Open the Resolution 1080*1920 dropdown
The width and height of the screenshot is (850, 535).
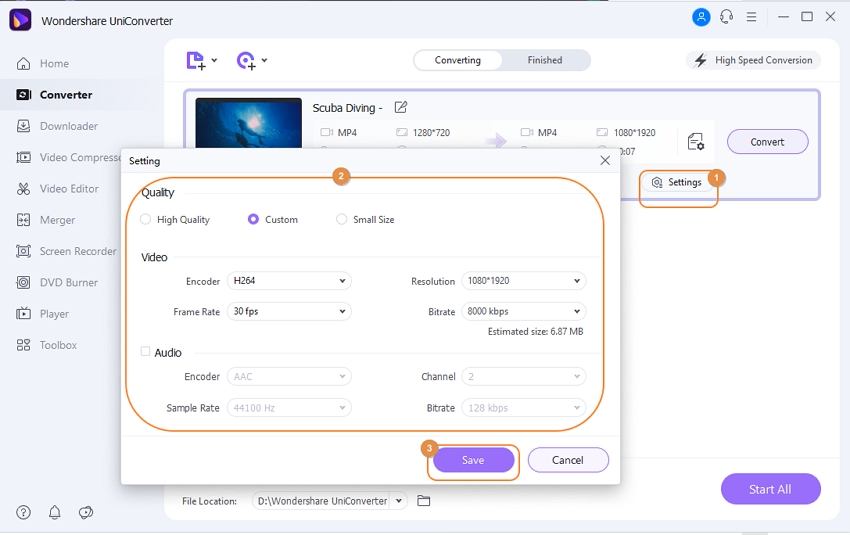(x=524, y=281)
